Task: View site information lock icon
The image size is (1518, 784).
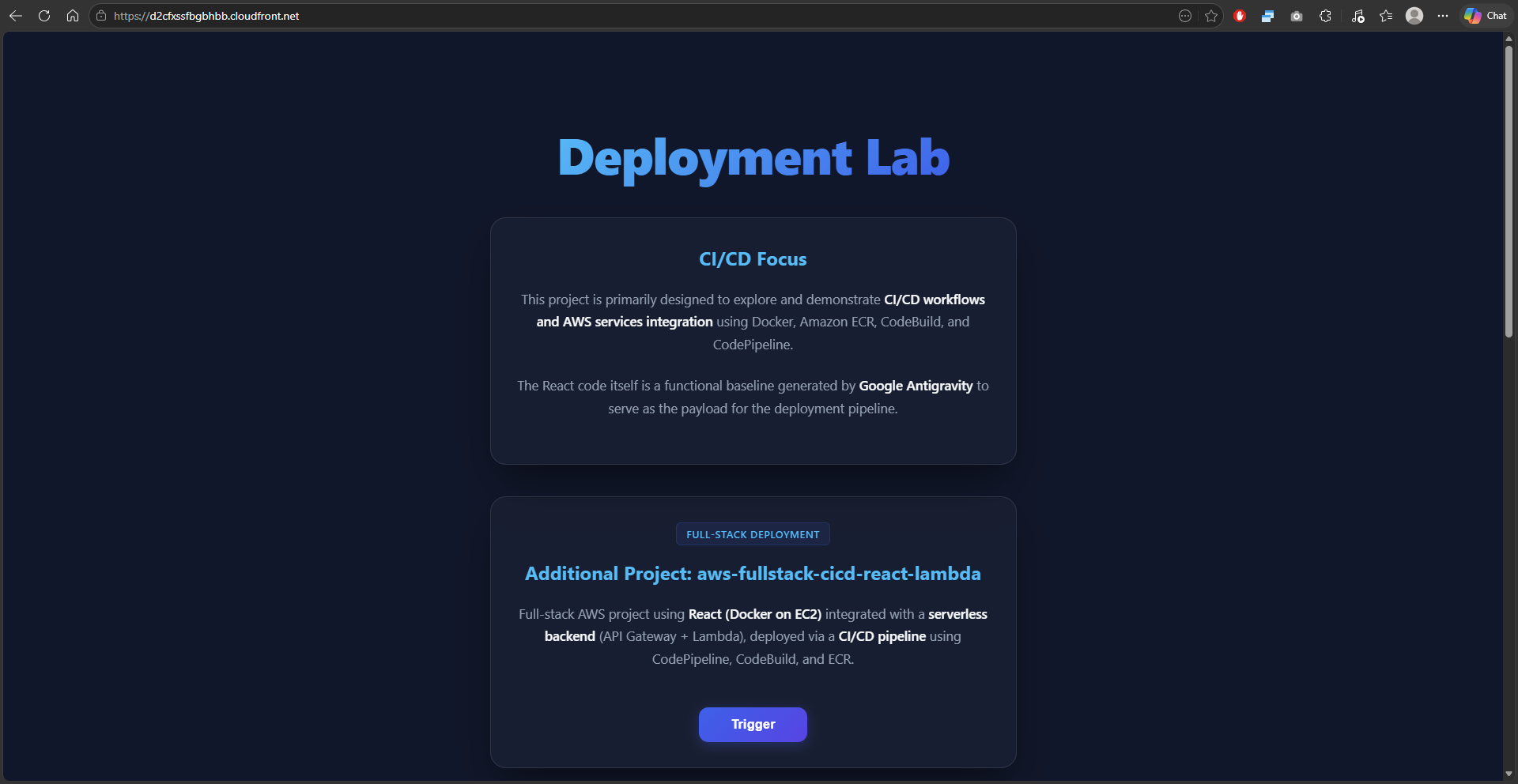Action: [x=101, y=16]
